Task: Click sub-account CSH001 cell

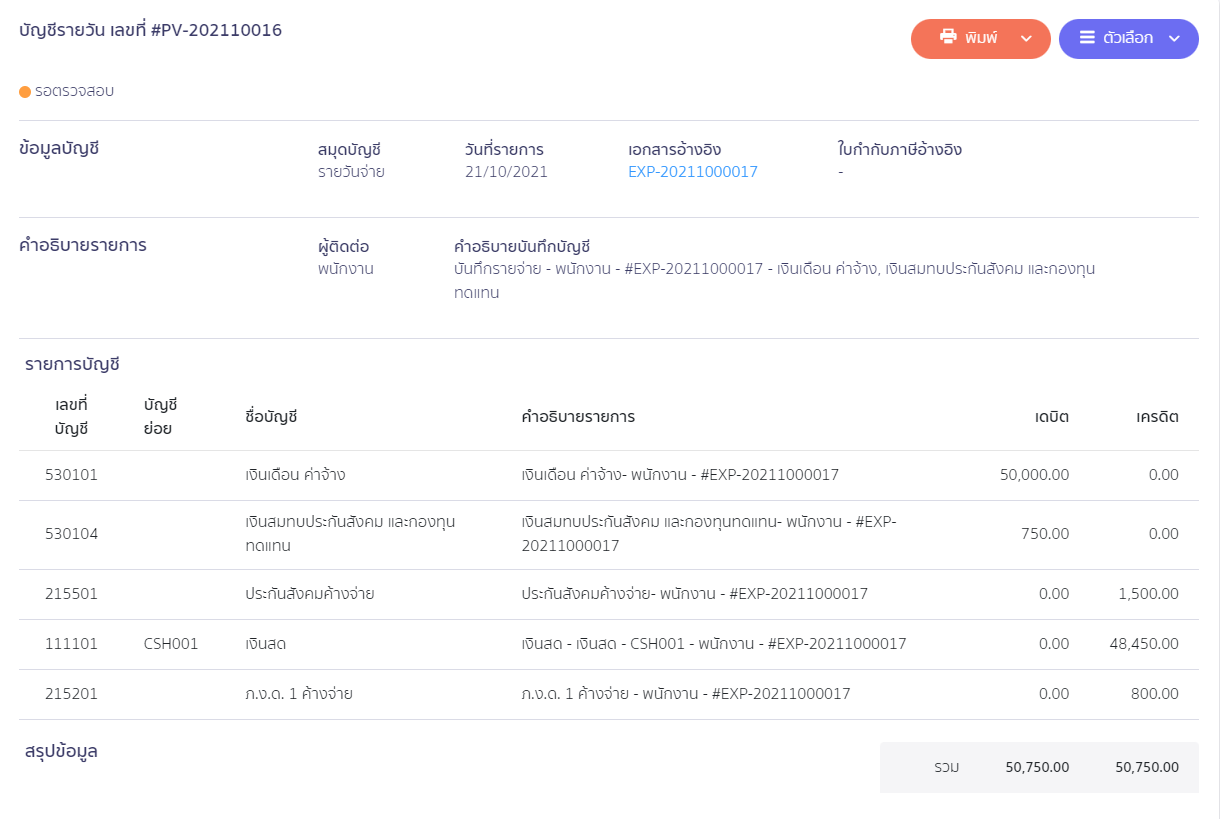Action: (171, 644)
